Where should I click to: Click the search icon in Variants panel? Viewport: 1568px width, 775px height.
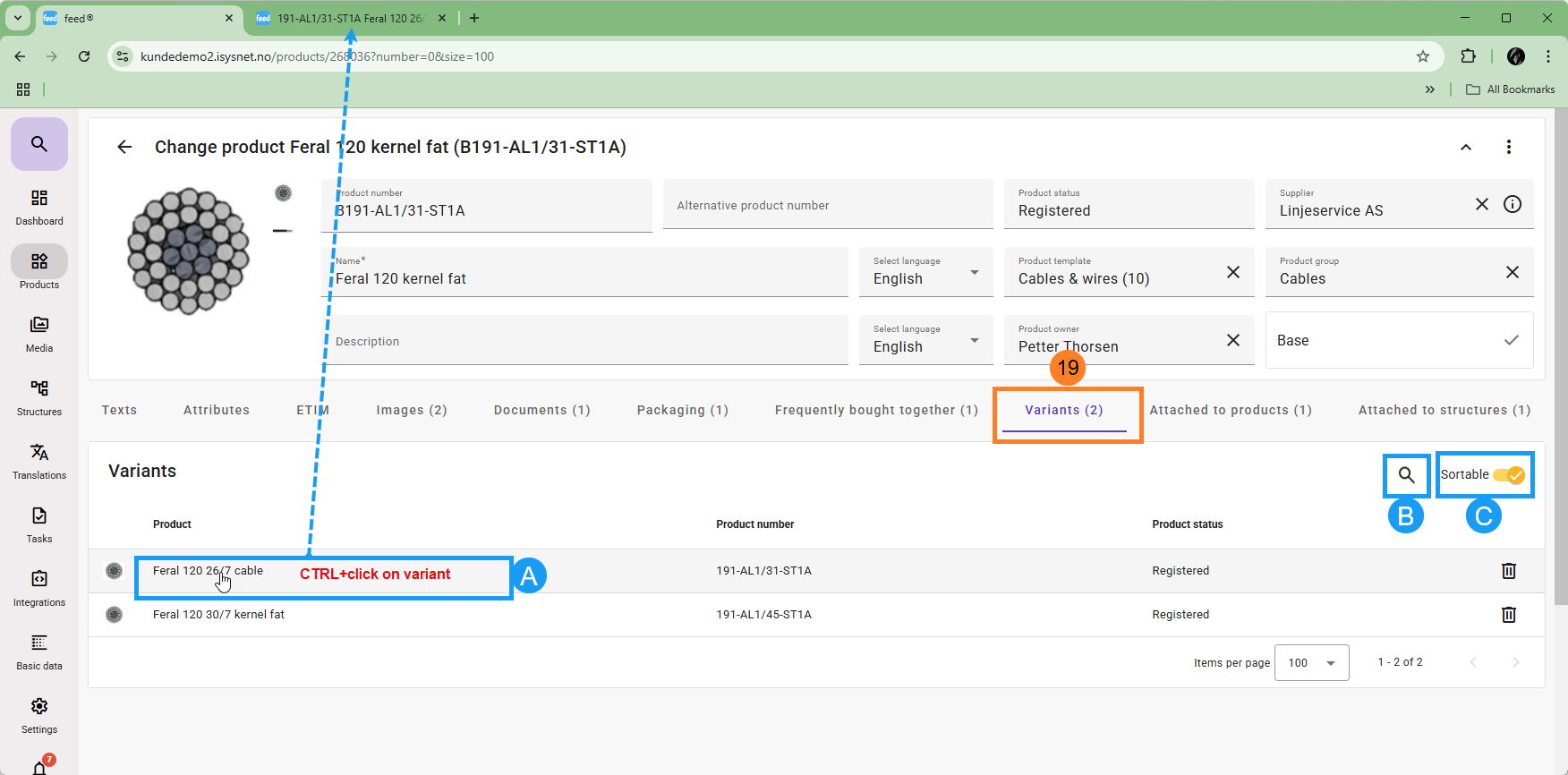(x=1406, y=475)
